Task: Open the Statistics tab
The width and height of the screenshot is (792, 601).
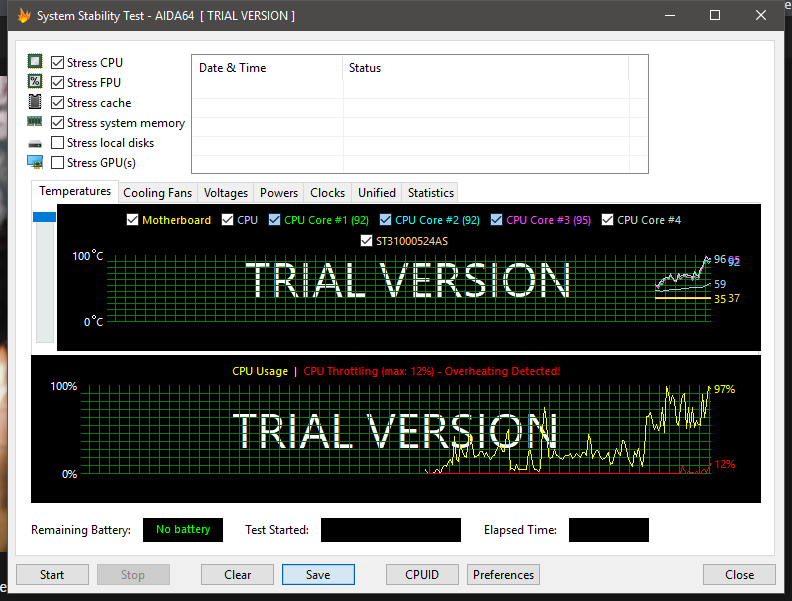Action: coord(430,193)
